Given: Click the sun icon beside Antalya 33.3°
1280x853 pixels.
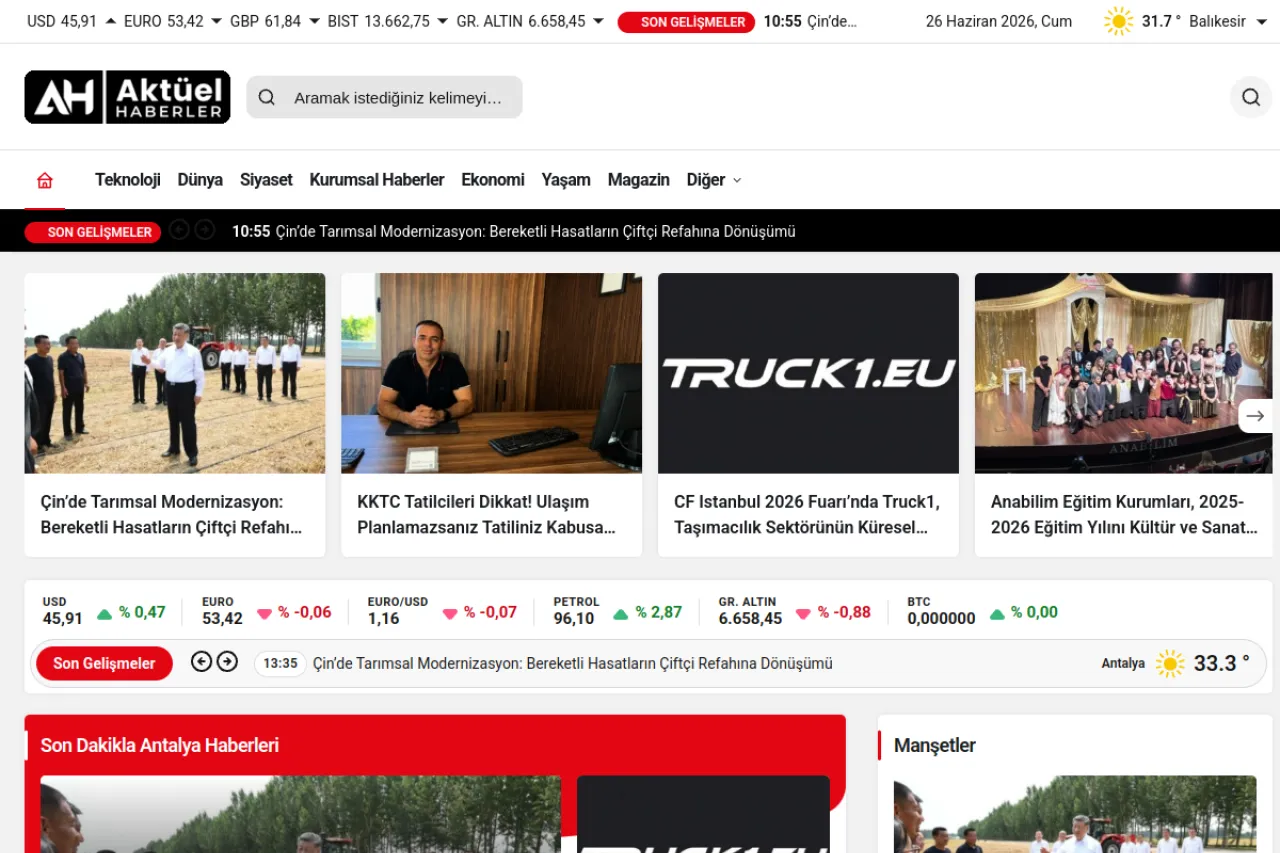Looking at the screenshot, I should tap(1170, 663).
